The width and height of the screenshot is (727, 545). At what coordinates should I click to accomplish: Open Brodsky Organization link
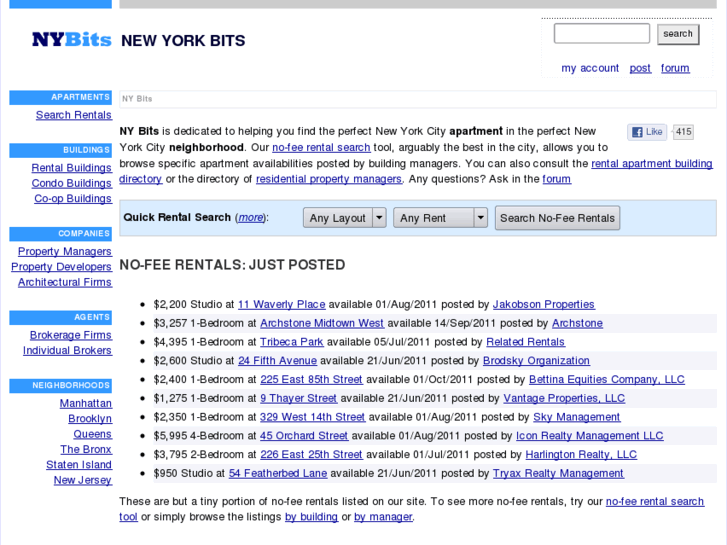pos(536,360)
